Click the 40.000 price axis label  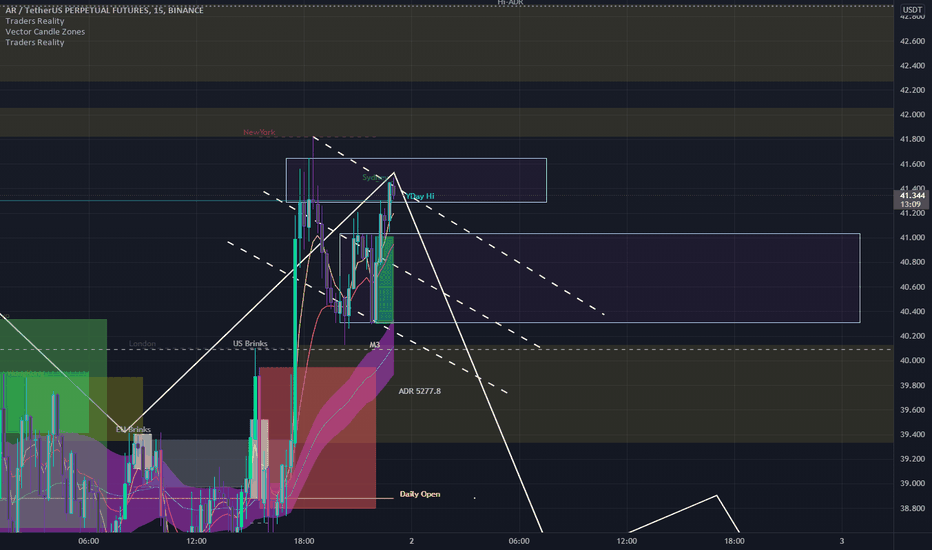pyautogui.click(x=912, y=360)
